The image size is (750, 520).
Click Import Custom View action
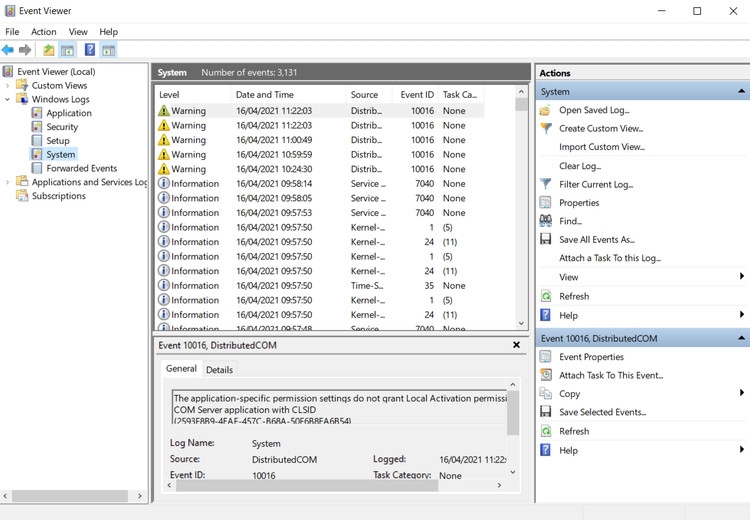(x=601, y=147)
